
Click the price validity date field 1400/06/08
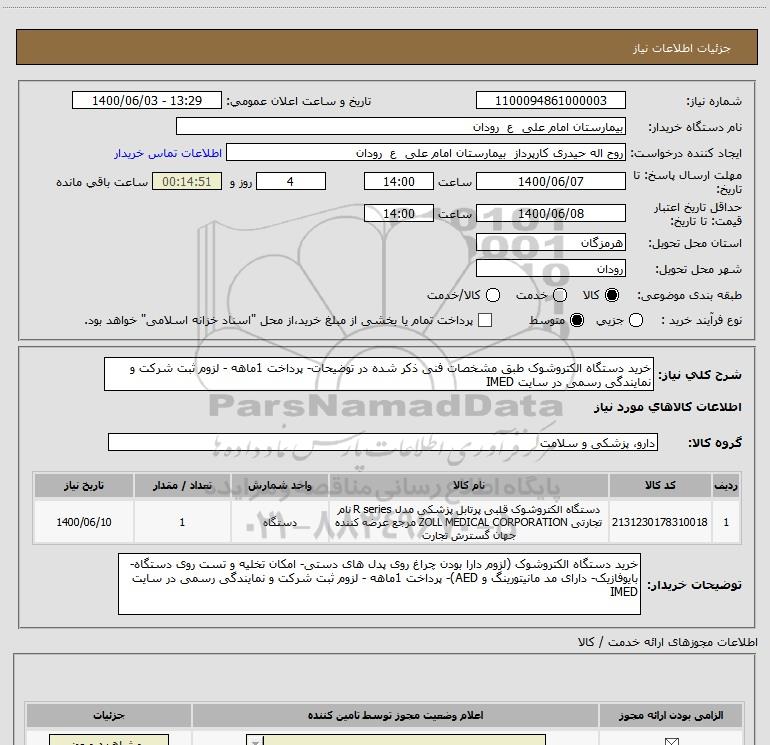click(x=550, y=214)
